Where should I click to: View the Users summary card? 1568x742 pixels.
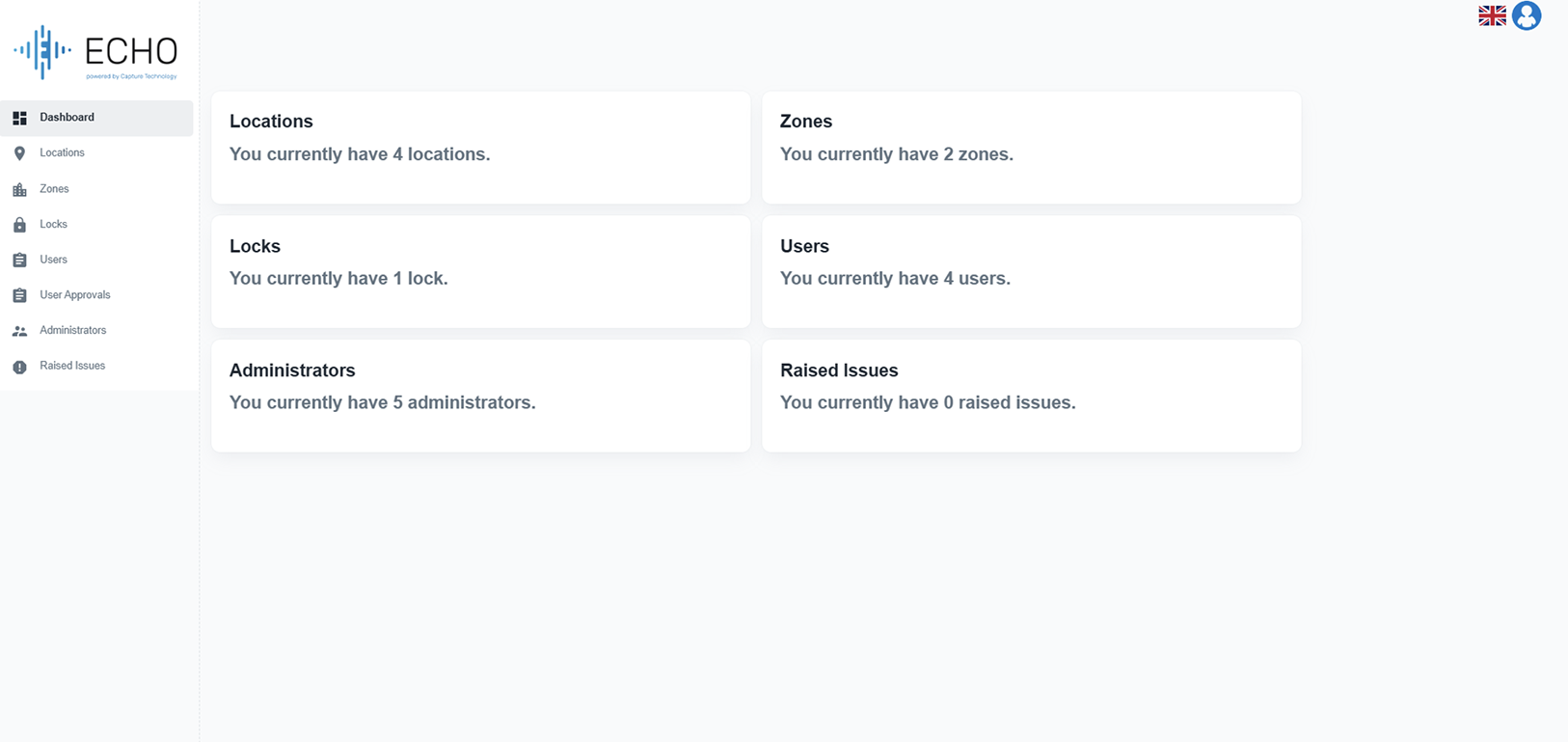click(1031, 271)
